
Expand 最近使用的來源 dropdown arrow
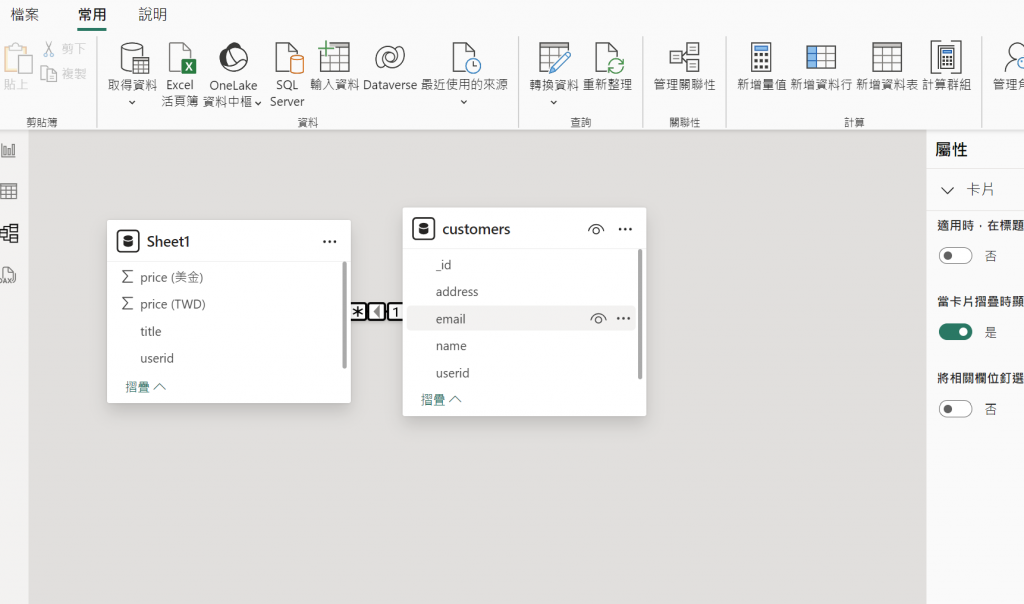point(464,102)
